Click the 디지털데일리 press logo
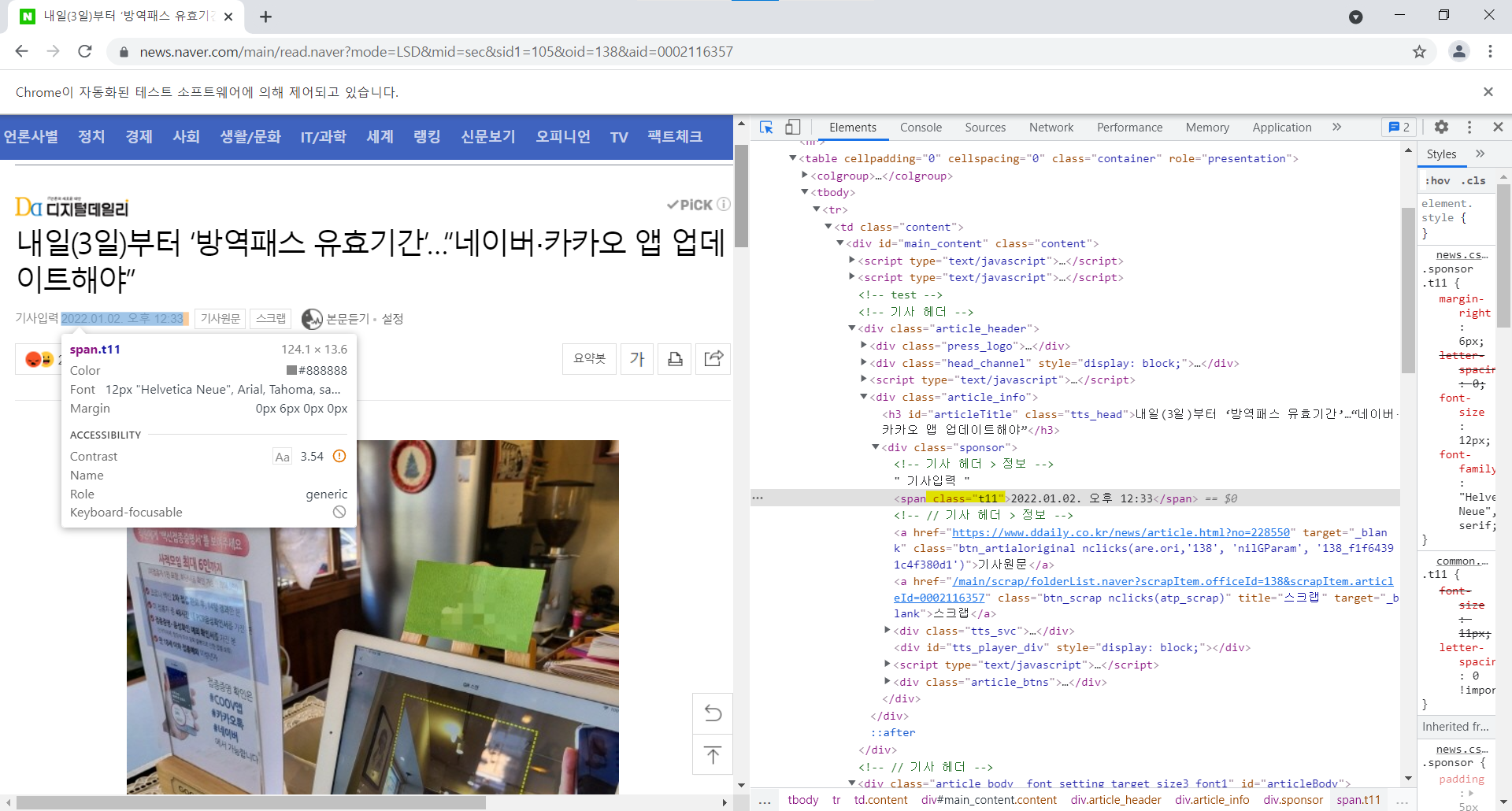 pos(72,207)
